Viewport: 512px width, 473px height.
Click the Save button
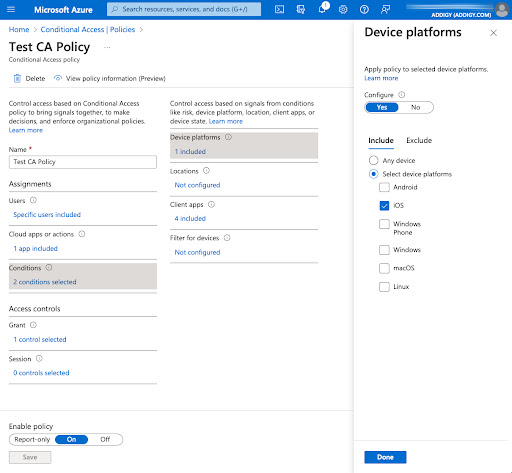click(30, 457)
